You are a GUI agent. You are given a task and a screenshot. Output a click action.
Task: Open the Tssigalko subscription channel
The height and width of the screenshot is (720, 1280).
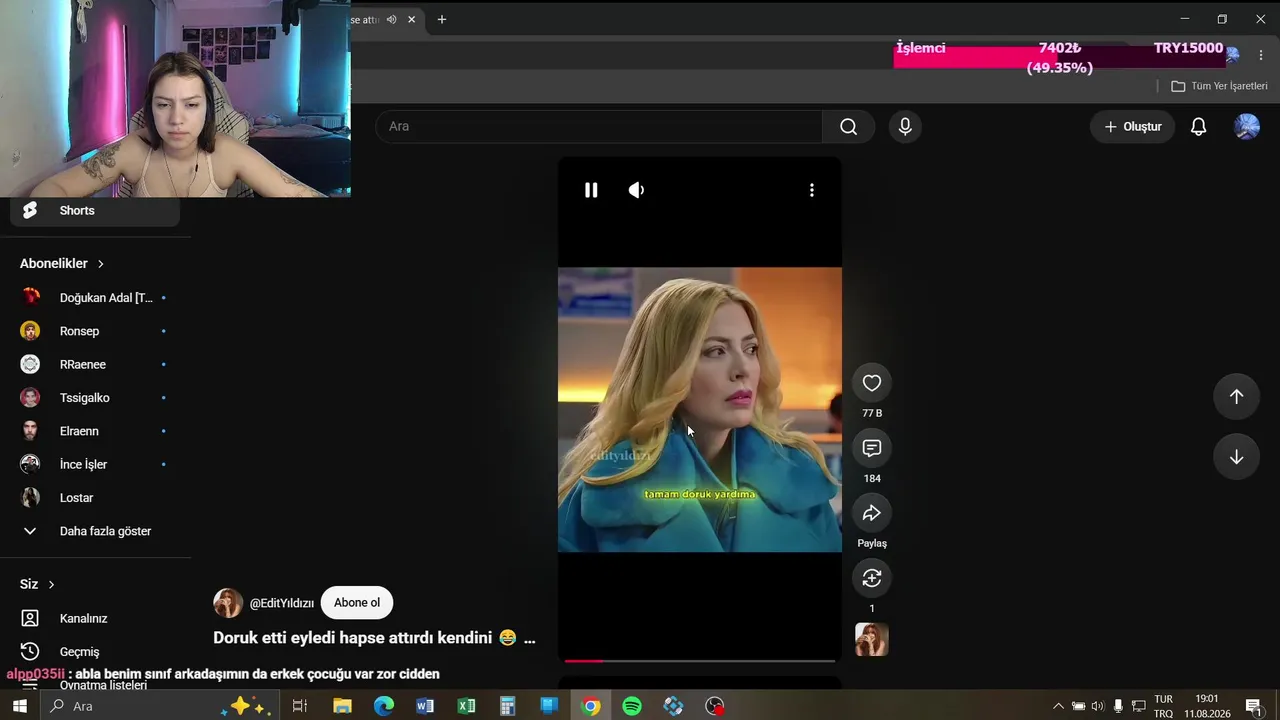95,398
